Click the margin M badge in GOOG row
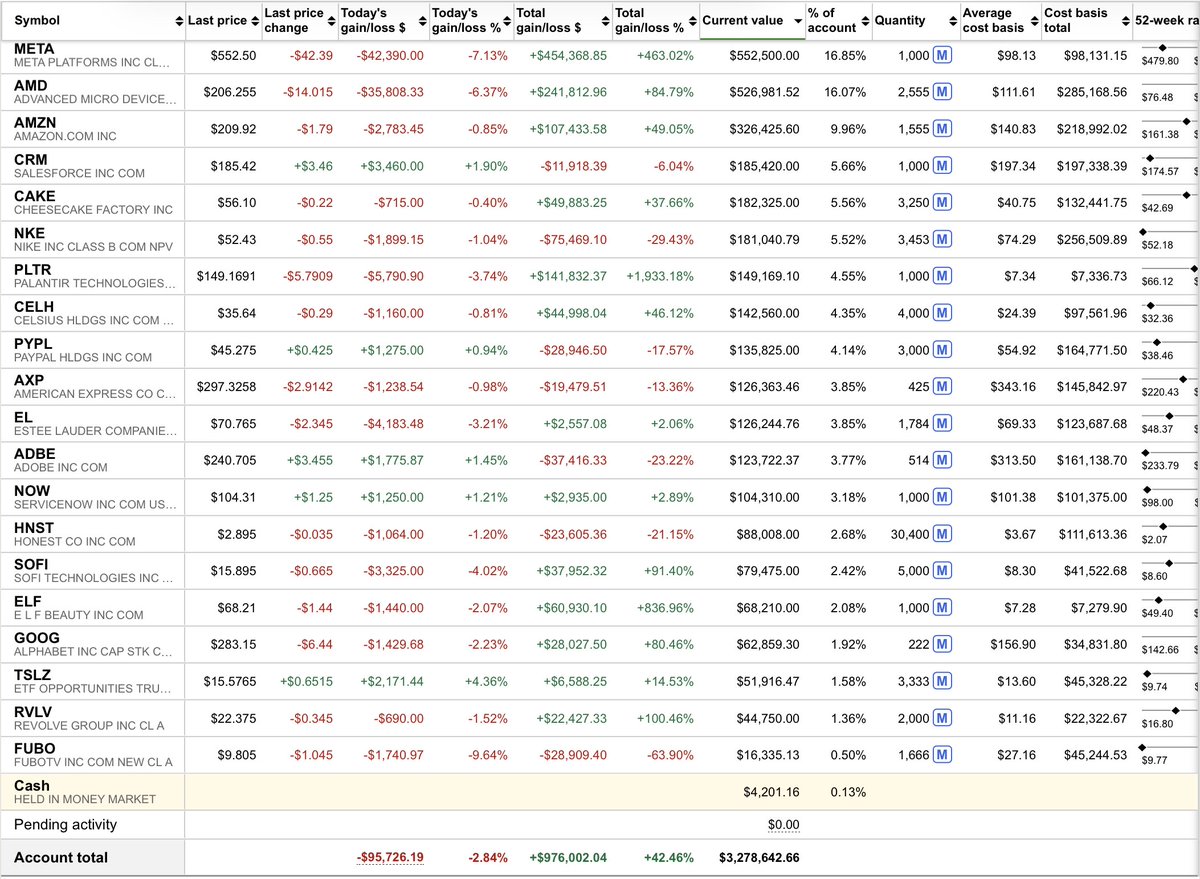This screenshot has width=1200, height=879. (x=942, y=645)
